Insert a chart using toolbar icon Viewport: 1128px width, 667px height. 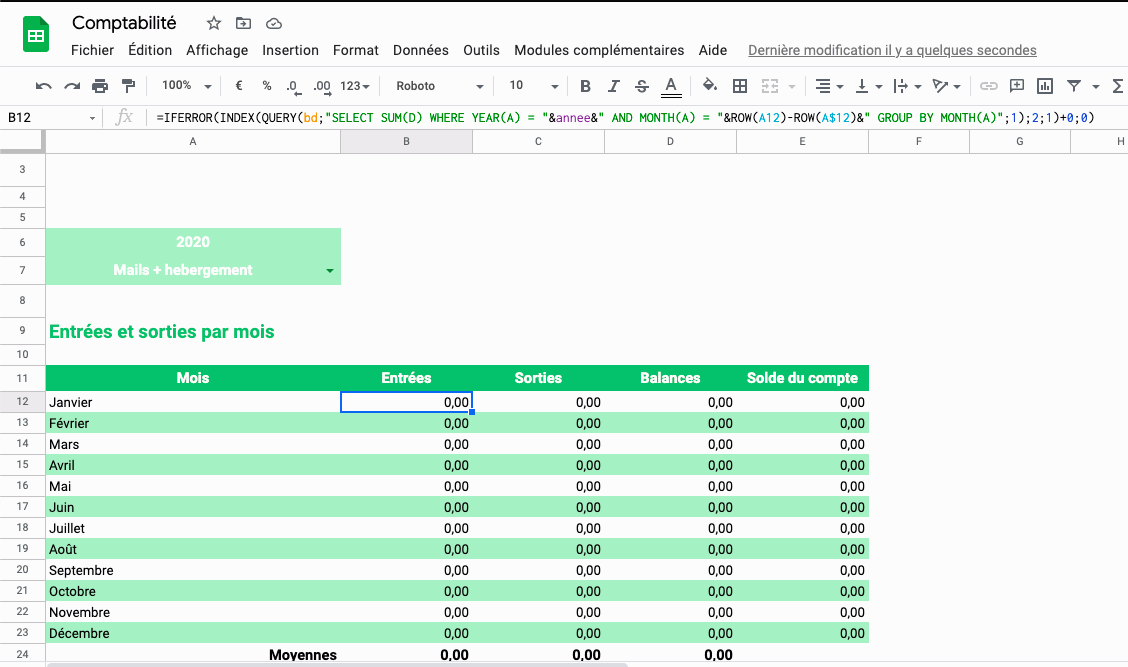(x=1045, y=86)
